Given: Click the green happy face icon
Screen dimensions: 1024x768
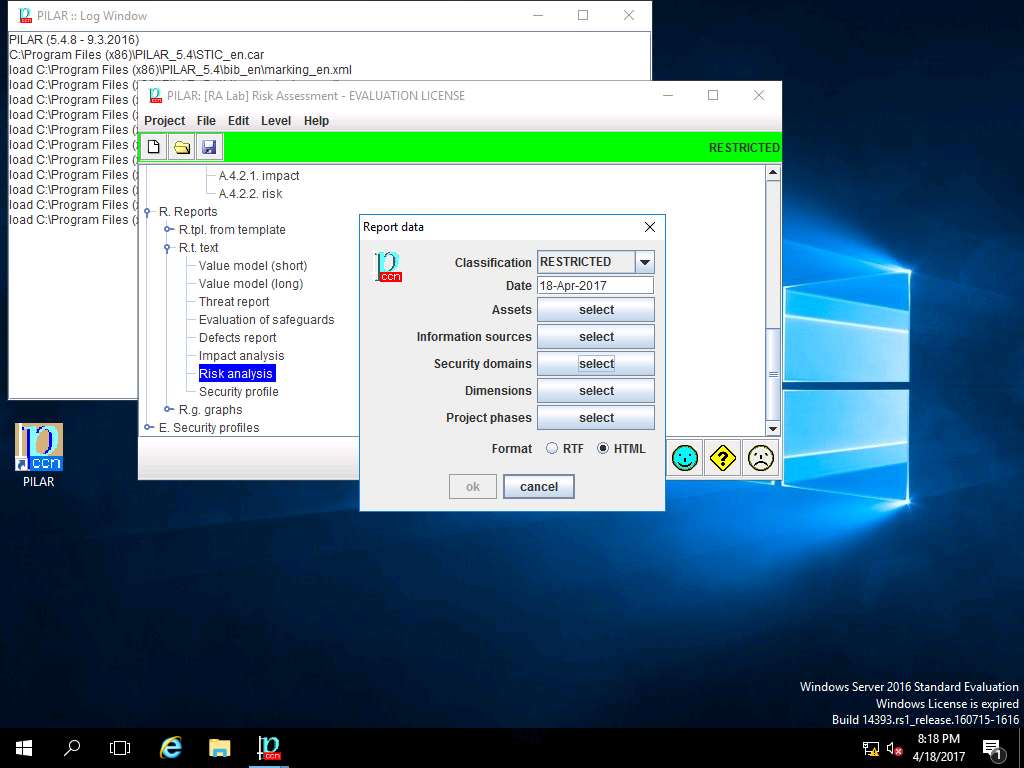Looking at the screenshot, I should 684,458.
